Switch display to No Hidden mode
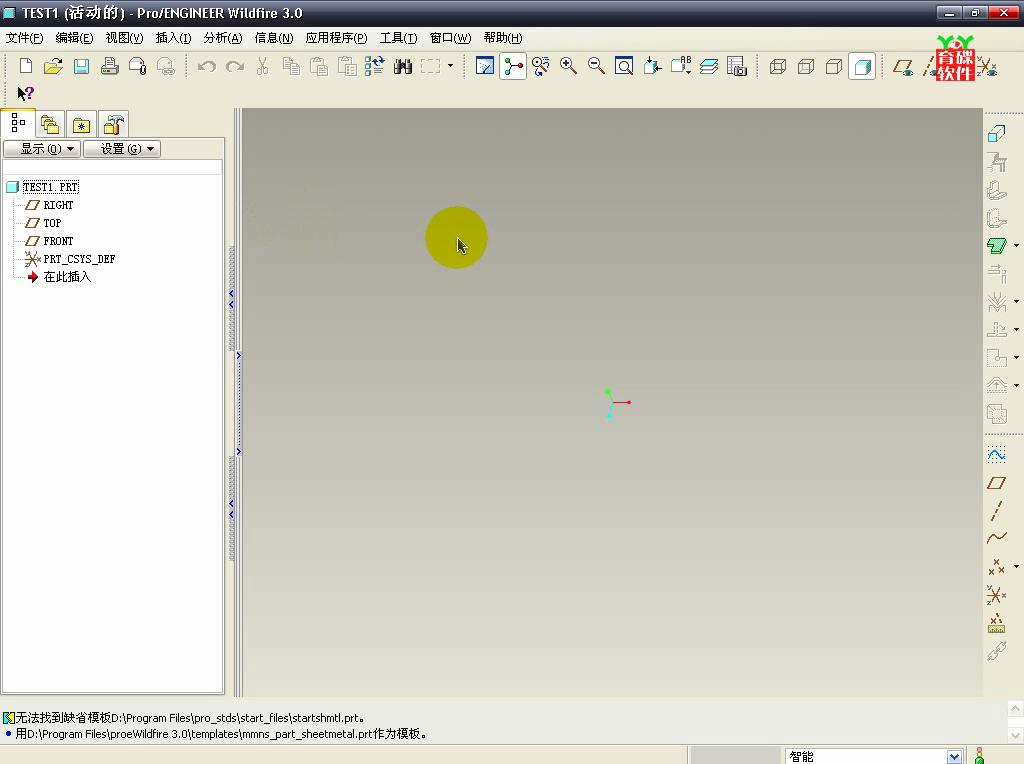Screen dimensions: 1024x764 click(x=834, y=66)
